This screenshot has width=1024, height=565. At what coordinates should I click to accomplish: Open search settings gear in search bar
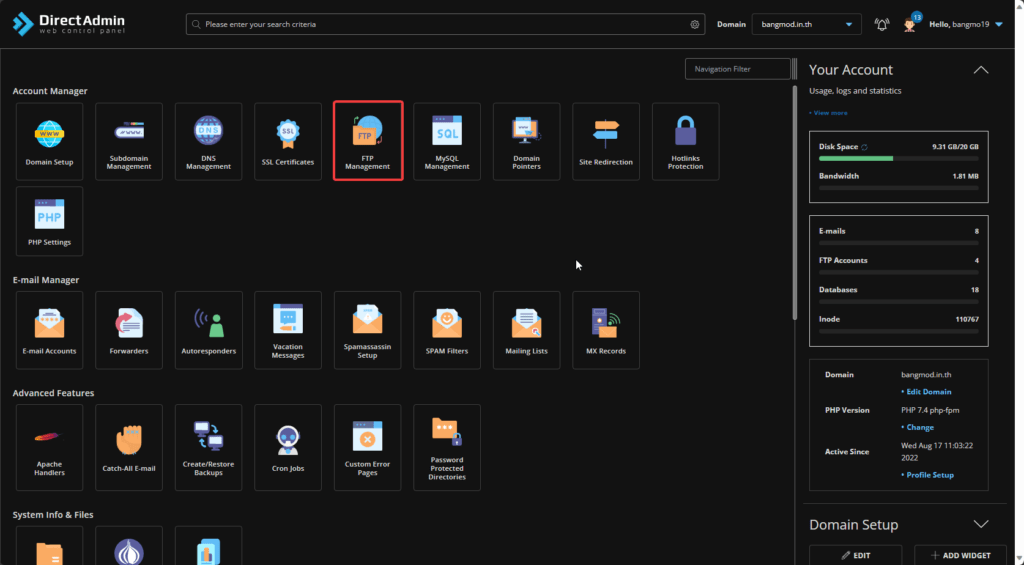click(695, 24)
